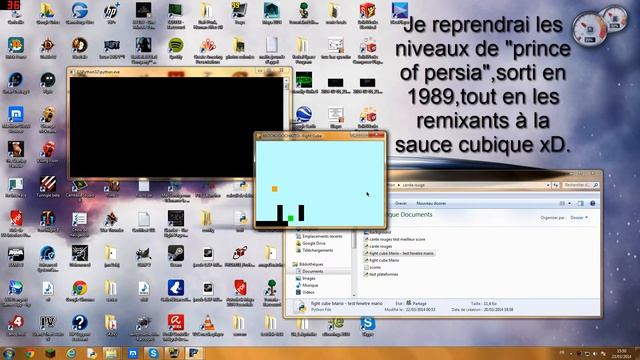640x360 pixels.
Task: Click the Windows Start orb
Action: (9, 353)
